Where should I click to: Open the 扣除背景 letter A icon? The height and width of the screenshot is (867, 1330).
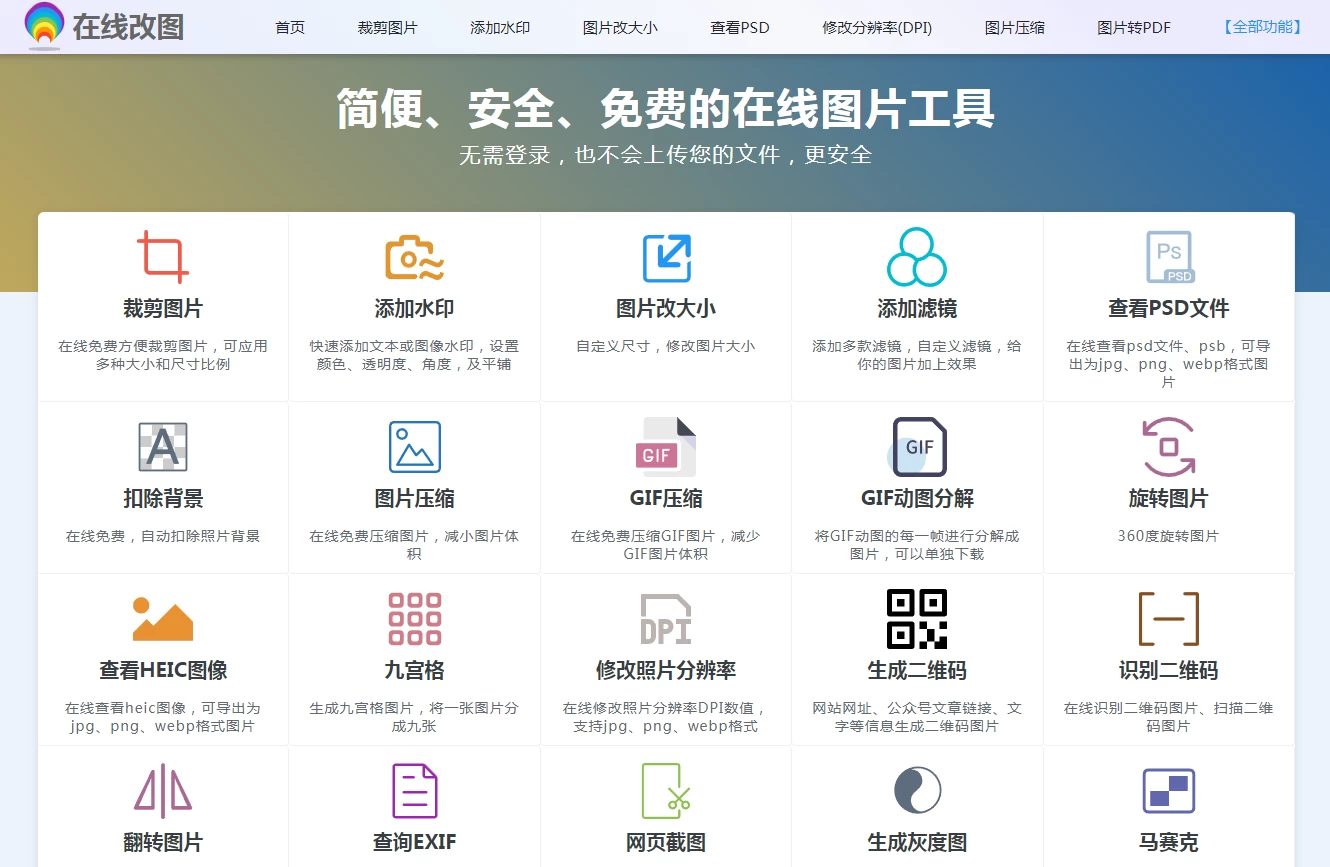[162, 447]
